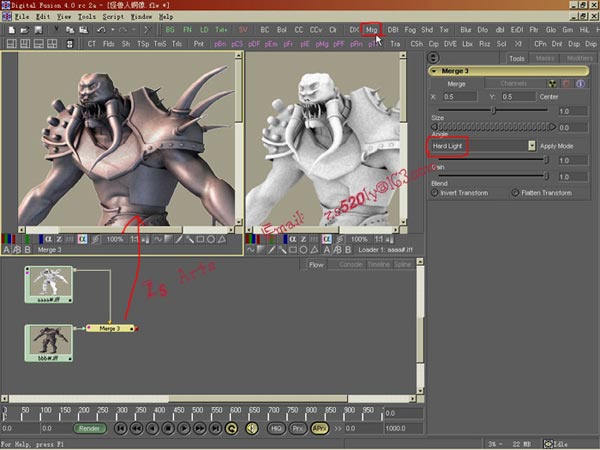Click the Undo arrow icon
This screenshot has height=450, width=600.
point(101,30)
